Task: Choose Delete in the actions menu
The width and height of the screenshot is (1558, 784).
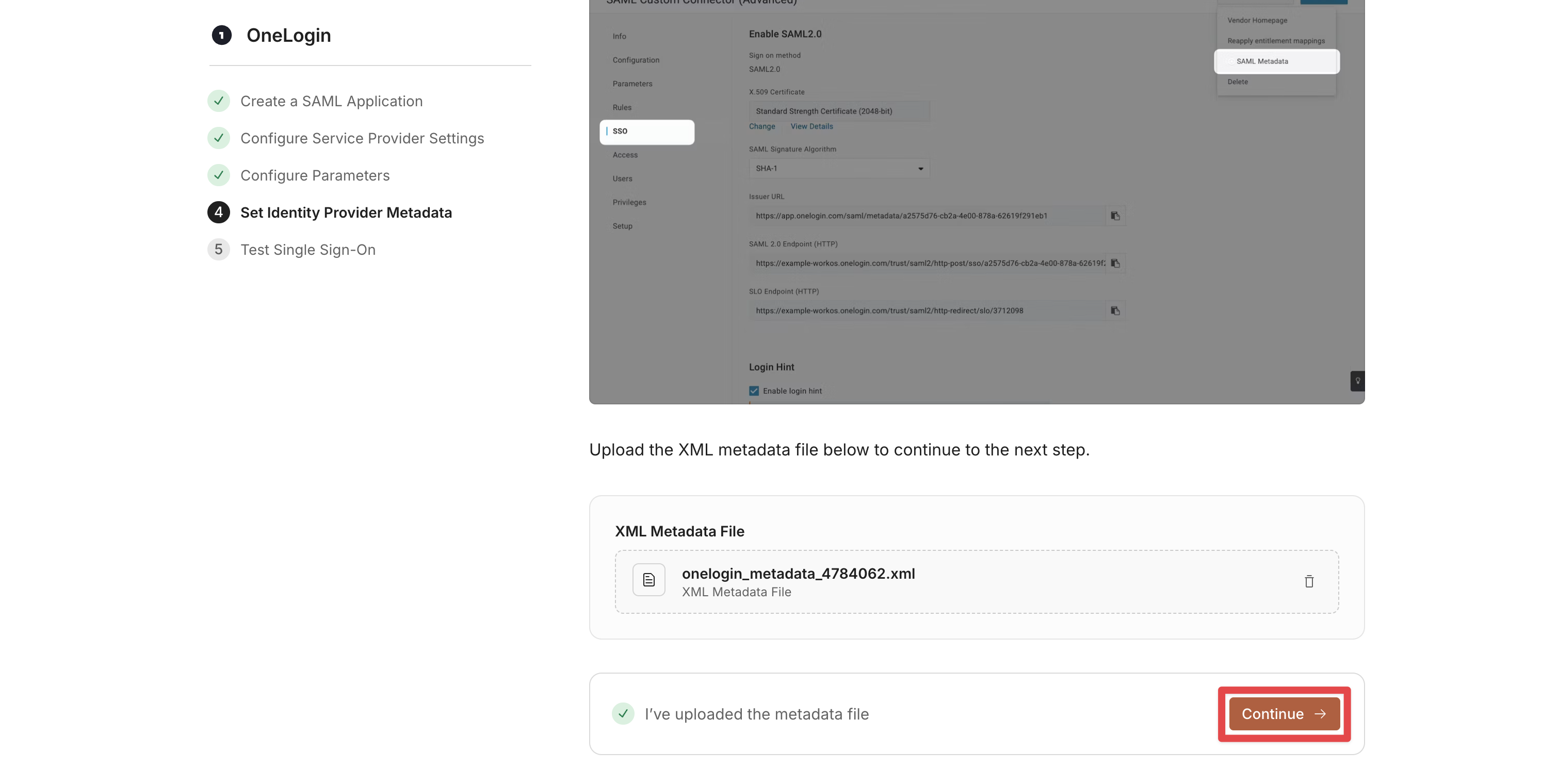Action: pyautogui.click(x=1237, y=82)
